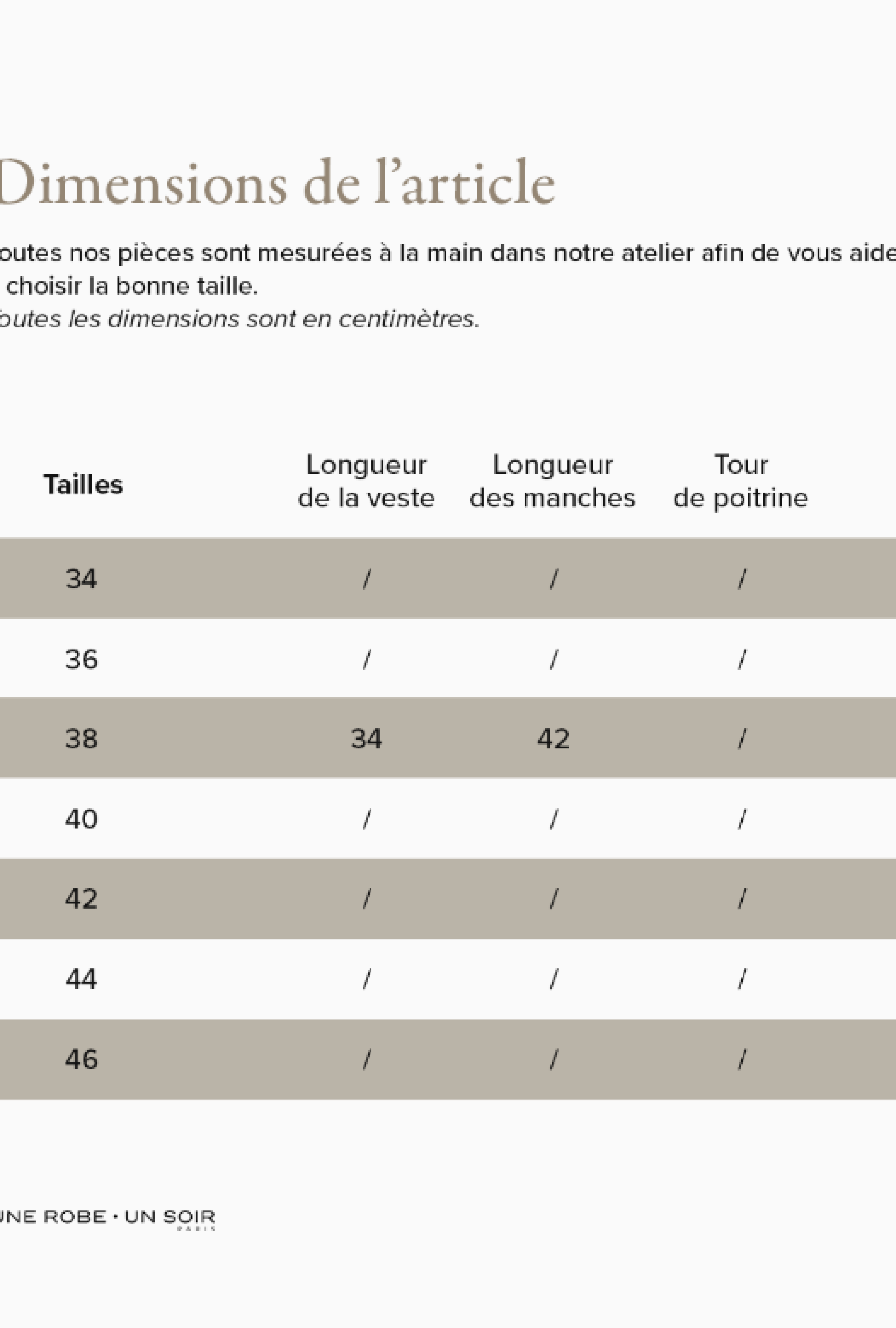Click the size 46 row label

[x=81, y=1059]
